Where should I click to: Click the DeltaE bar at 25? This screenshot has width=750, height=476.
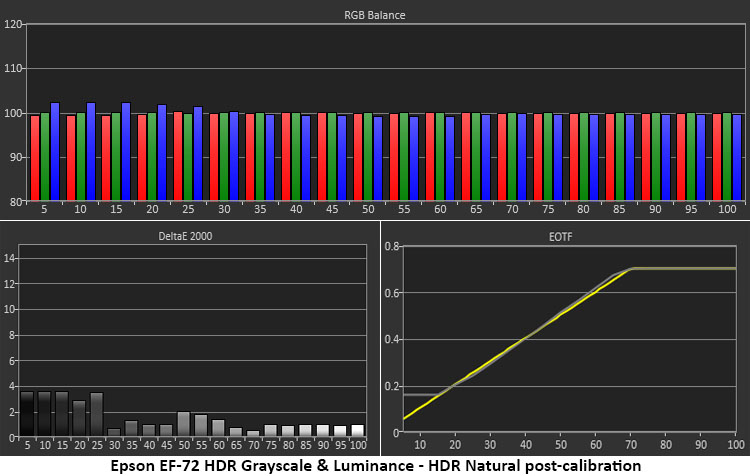pyautogui.click(x=97, y=415)
